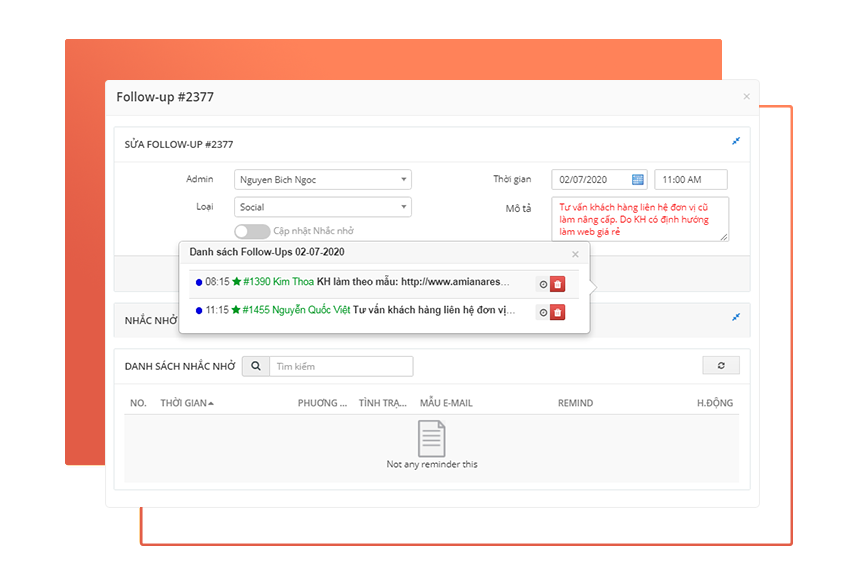This screenshot has height=587, width=866.
Task: Open the Admin dropdown showing Nguyen Bich Ngoc
Action: 323,180
